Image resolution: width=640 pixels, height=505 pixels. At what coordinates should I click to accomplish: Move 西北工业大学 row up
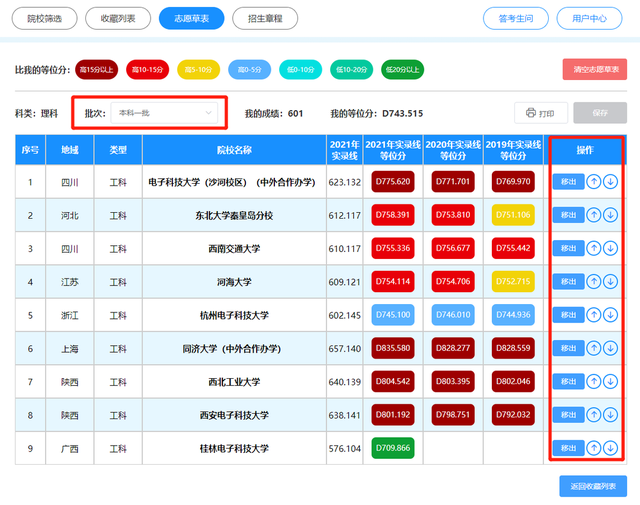pyautogui.click(x=593, y=381)
